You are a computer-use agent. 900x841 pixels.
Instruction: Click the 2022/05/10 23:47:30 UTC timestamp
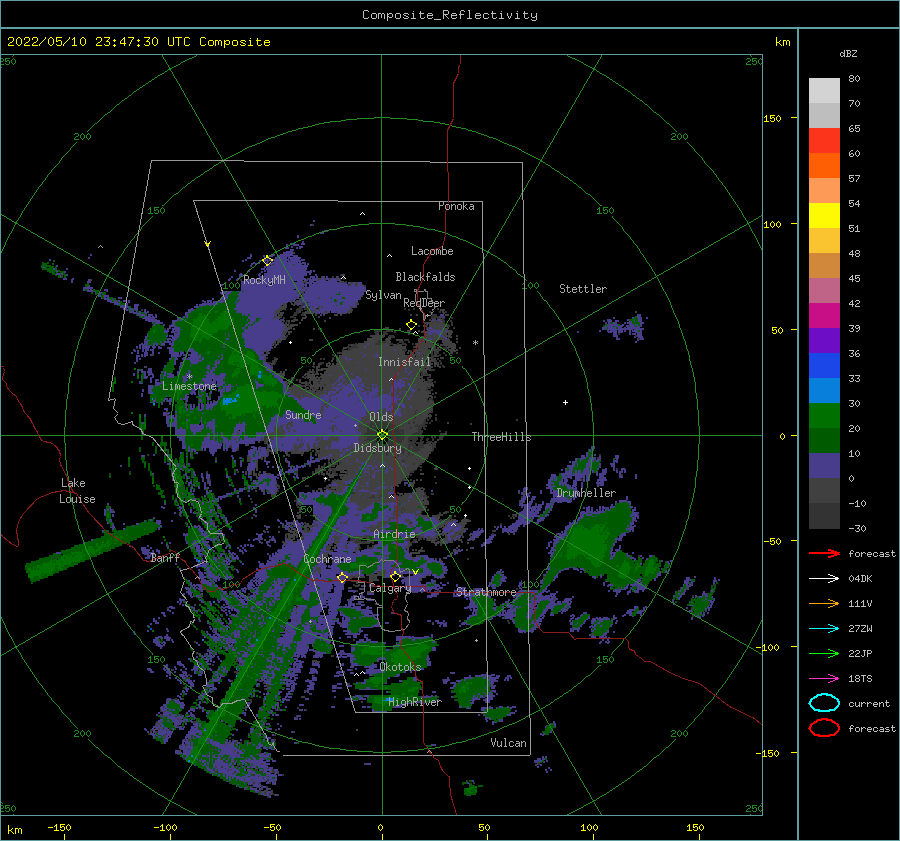coord(138,42)
